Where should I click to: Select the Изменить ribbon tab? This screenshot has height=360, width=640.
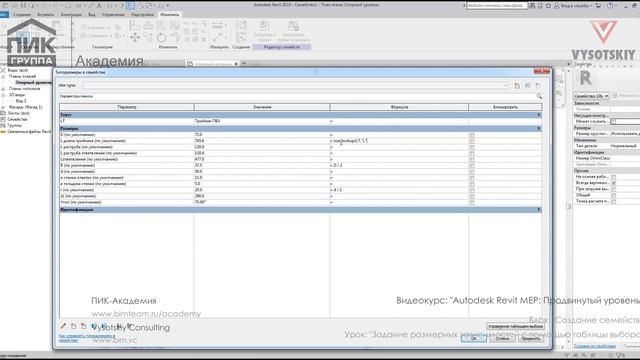click(169, 15)
